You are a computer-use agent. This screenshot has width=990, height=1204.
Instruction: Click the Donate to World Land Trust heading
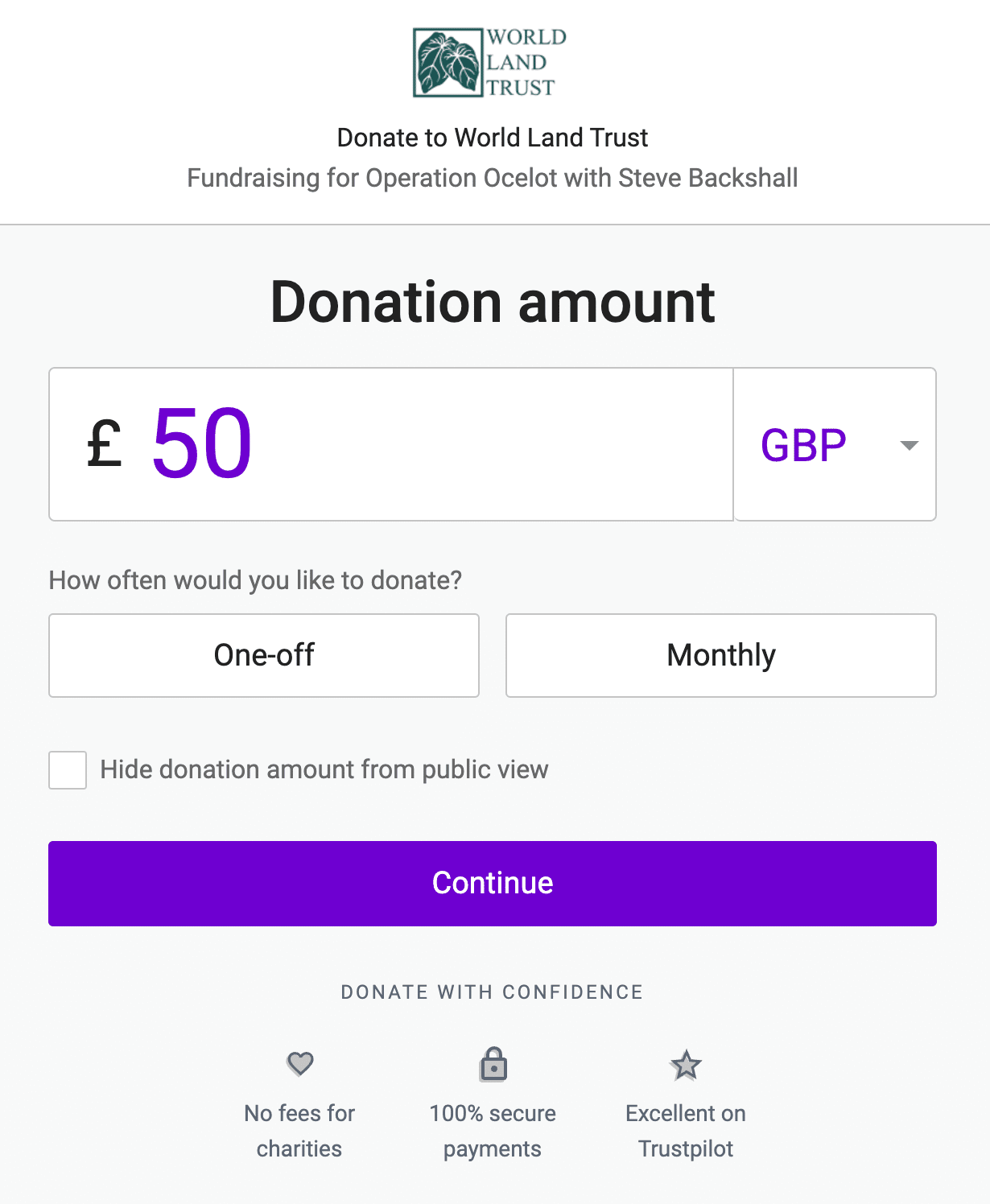[x=493, y=138]
